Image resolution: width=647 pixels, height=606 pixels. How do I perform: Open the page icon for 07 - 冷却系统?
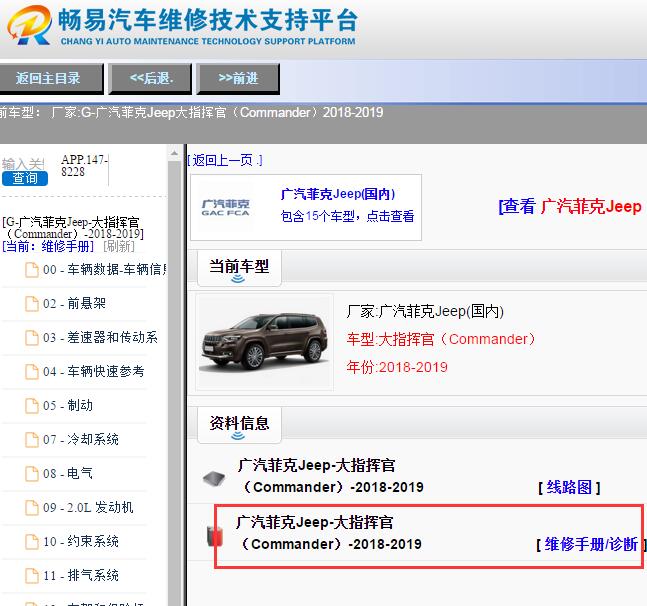click(x=32, y=439)
